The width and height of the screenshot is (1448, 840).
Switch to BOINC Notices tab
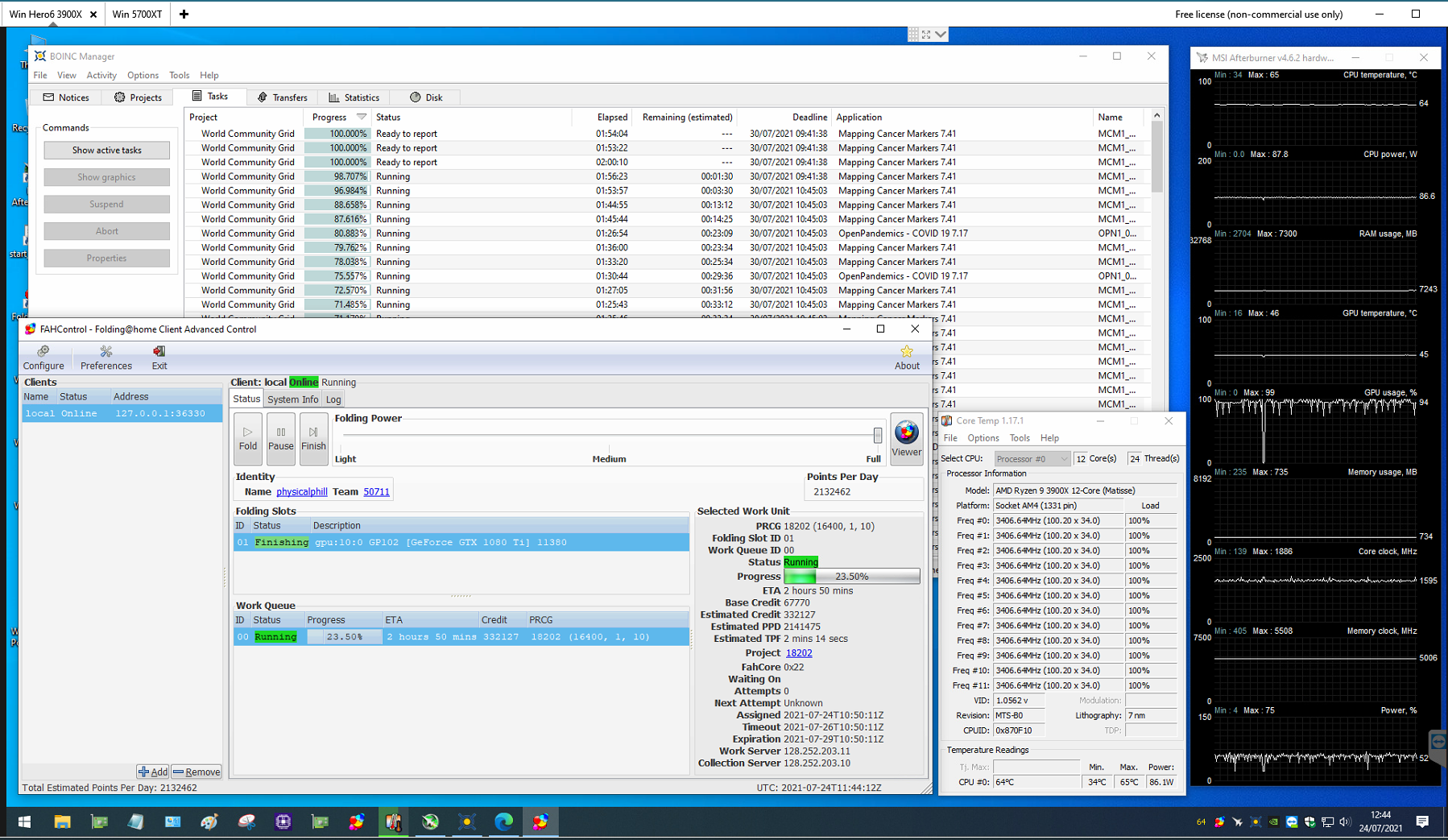coord(66,97)
